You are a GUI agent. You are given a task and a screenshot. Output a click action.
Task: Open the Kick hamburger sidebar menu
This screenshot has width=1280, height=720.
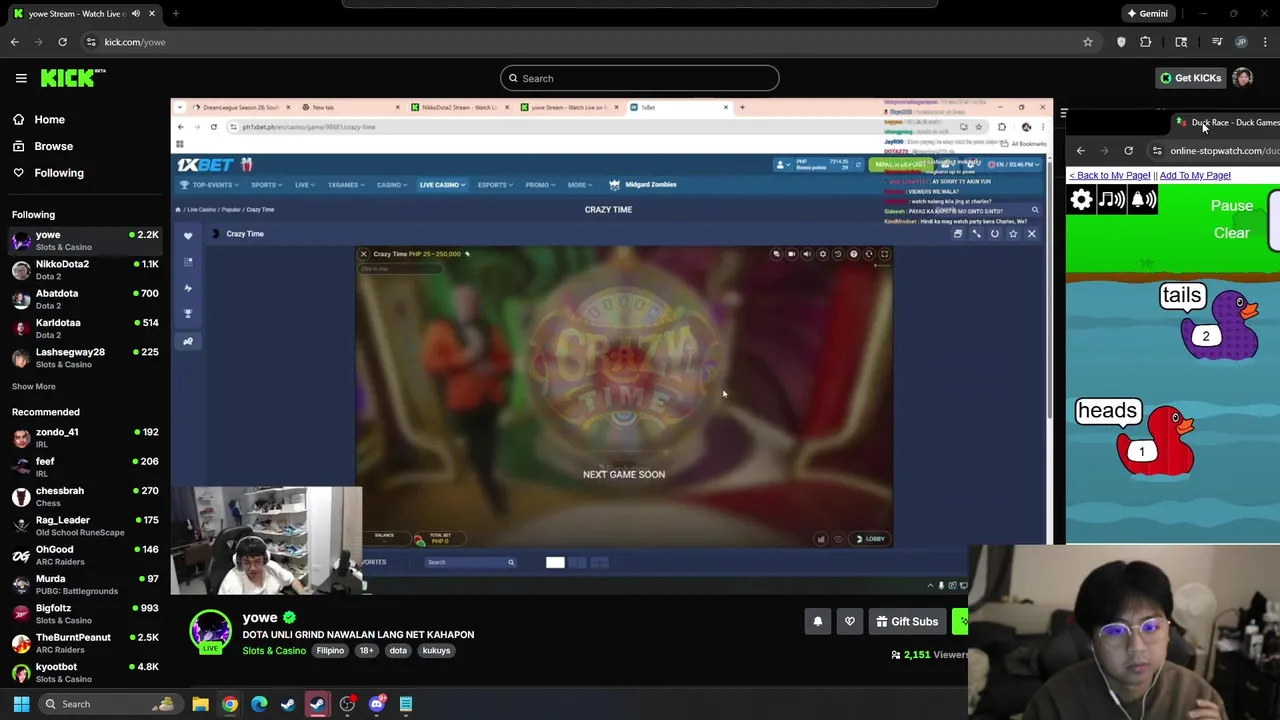[20, 78]
